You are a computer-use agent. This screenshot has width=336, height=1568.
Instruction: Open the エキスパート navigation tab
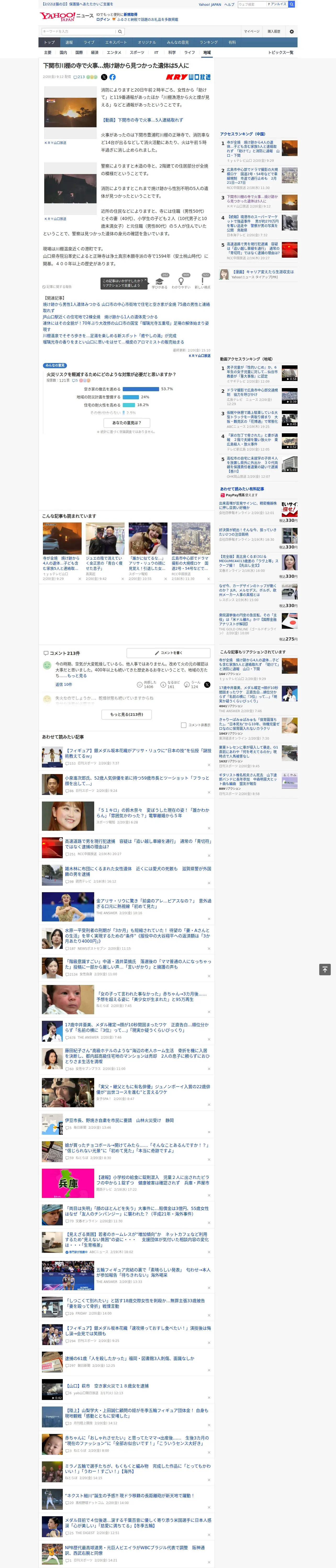pyautogui.click(x=116, y=43)
